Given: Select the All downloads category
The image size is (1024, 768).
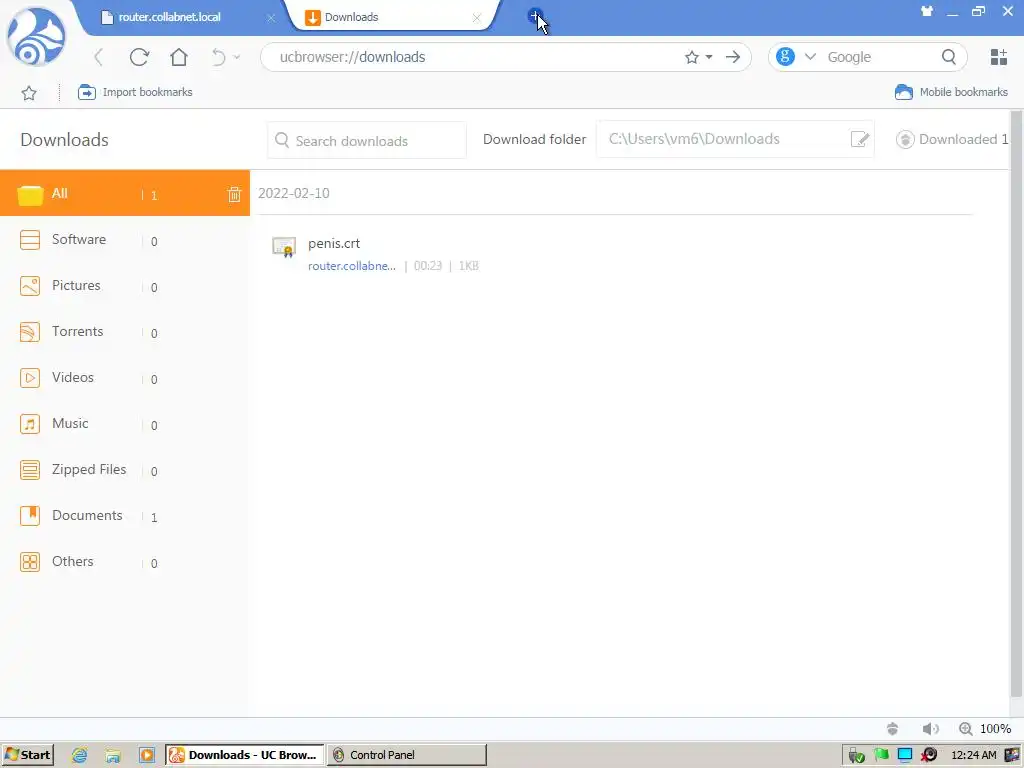Looking at the screenshot, I should pos(125,193).
